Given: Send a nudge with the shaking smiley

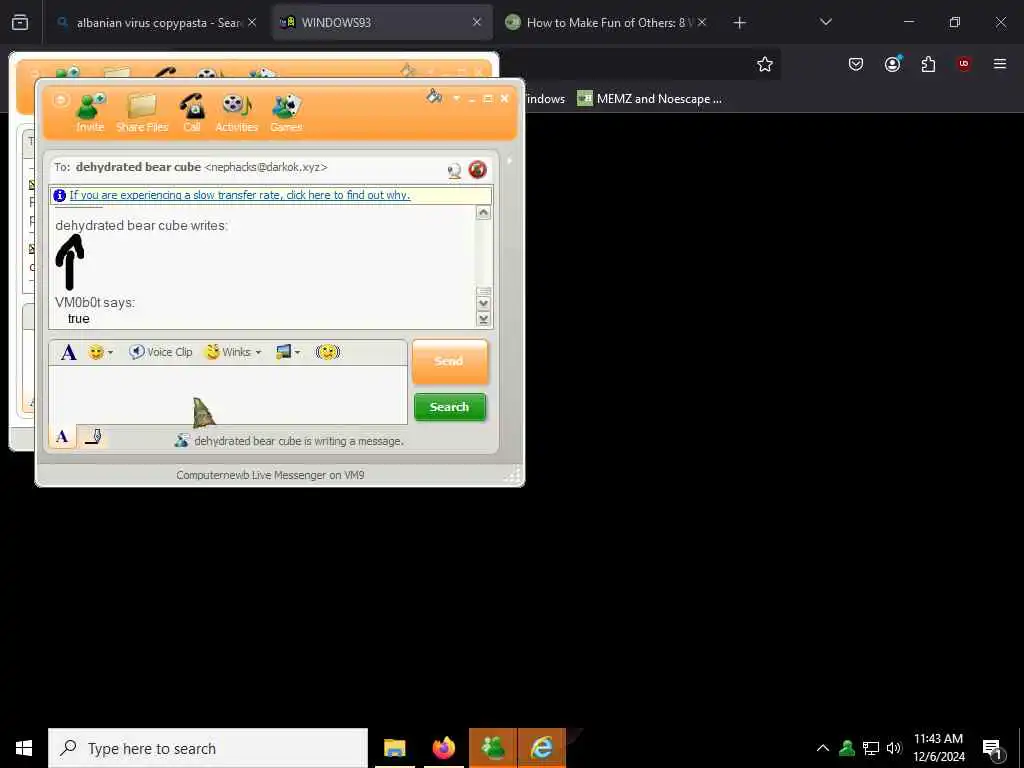Looking at the screenshot, I should click(x=328, y=353).
